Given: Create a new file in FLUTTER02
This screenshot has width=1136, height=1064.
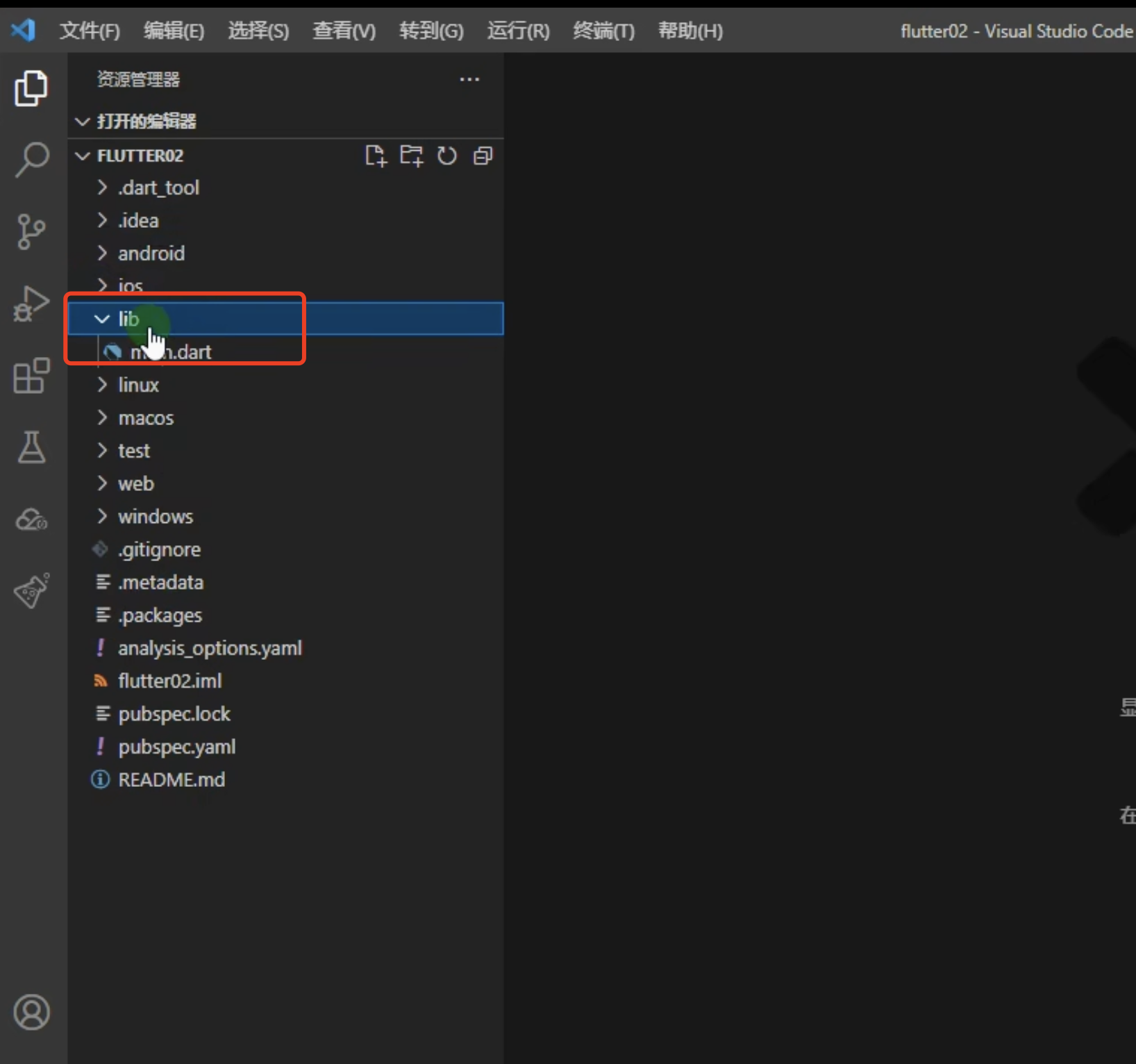Looking at the screenshot, I should tap(376, 156).
